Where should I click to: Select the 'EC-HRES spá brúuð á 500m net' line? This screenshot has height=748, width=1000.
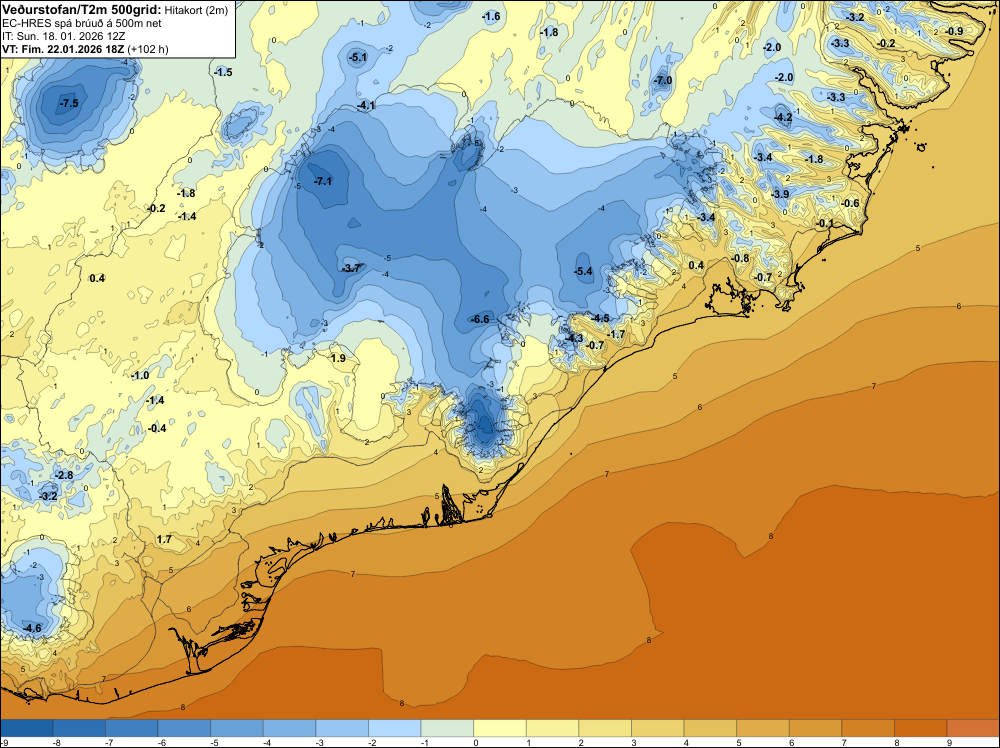(82, 23)
